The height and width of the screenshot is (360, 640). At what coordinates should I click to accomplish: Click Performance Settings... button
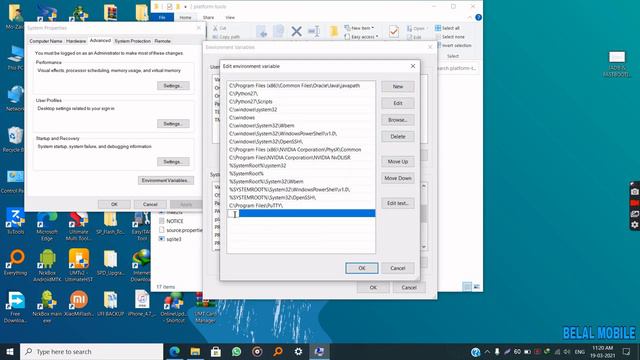(x=173, y=86)
